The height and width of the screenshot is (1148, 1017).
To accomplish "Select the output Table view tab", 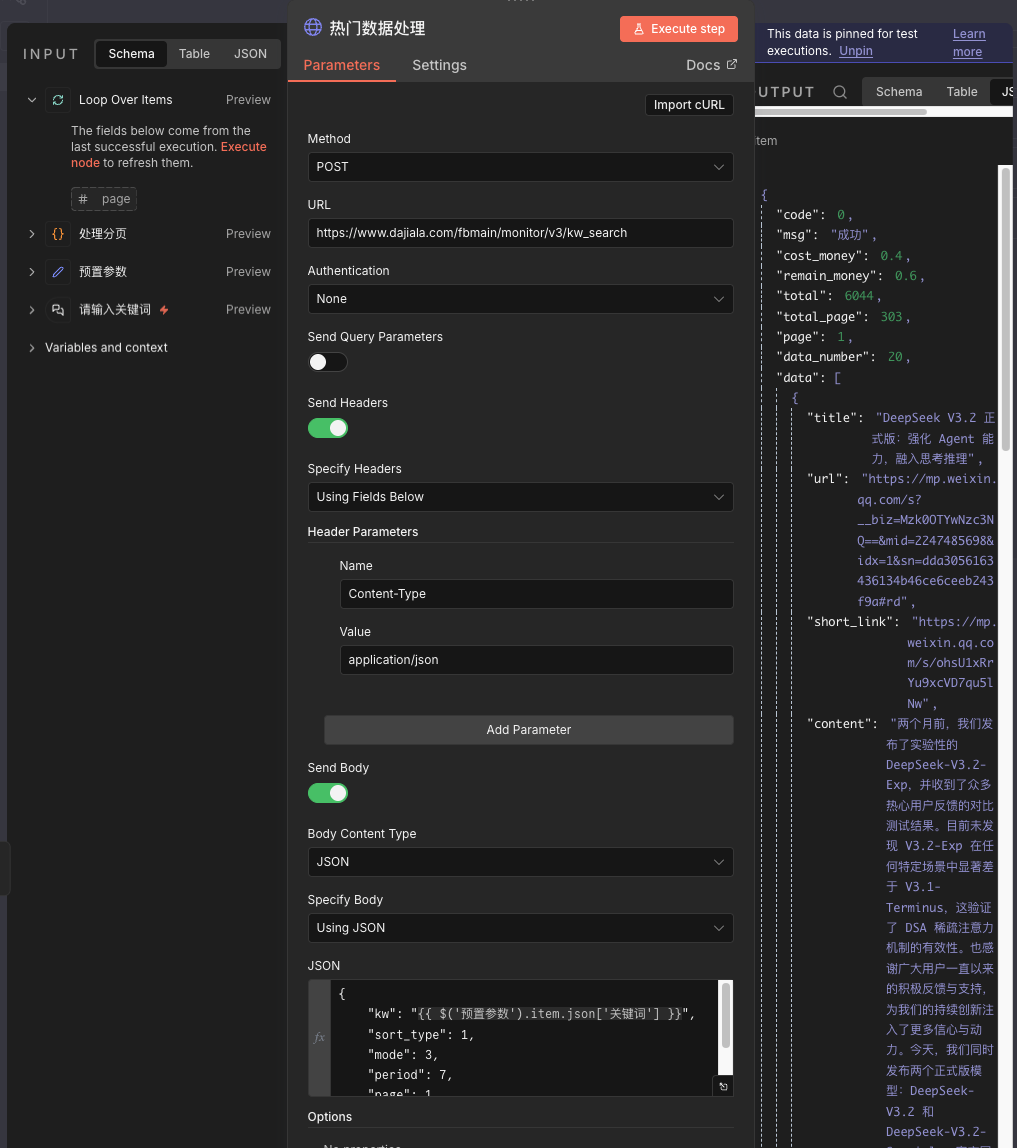I will click(x=961, y=92).
